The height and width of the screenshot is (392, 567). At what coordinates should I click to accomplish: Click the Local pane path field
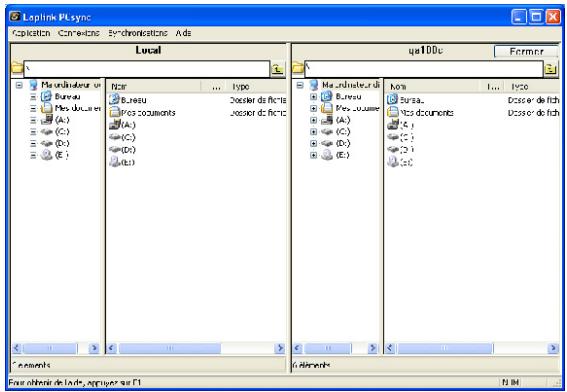click(146, 69)
